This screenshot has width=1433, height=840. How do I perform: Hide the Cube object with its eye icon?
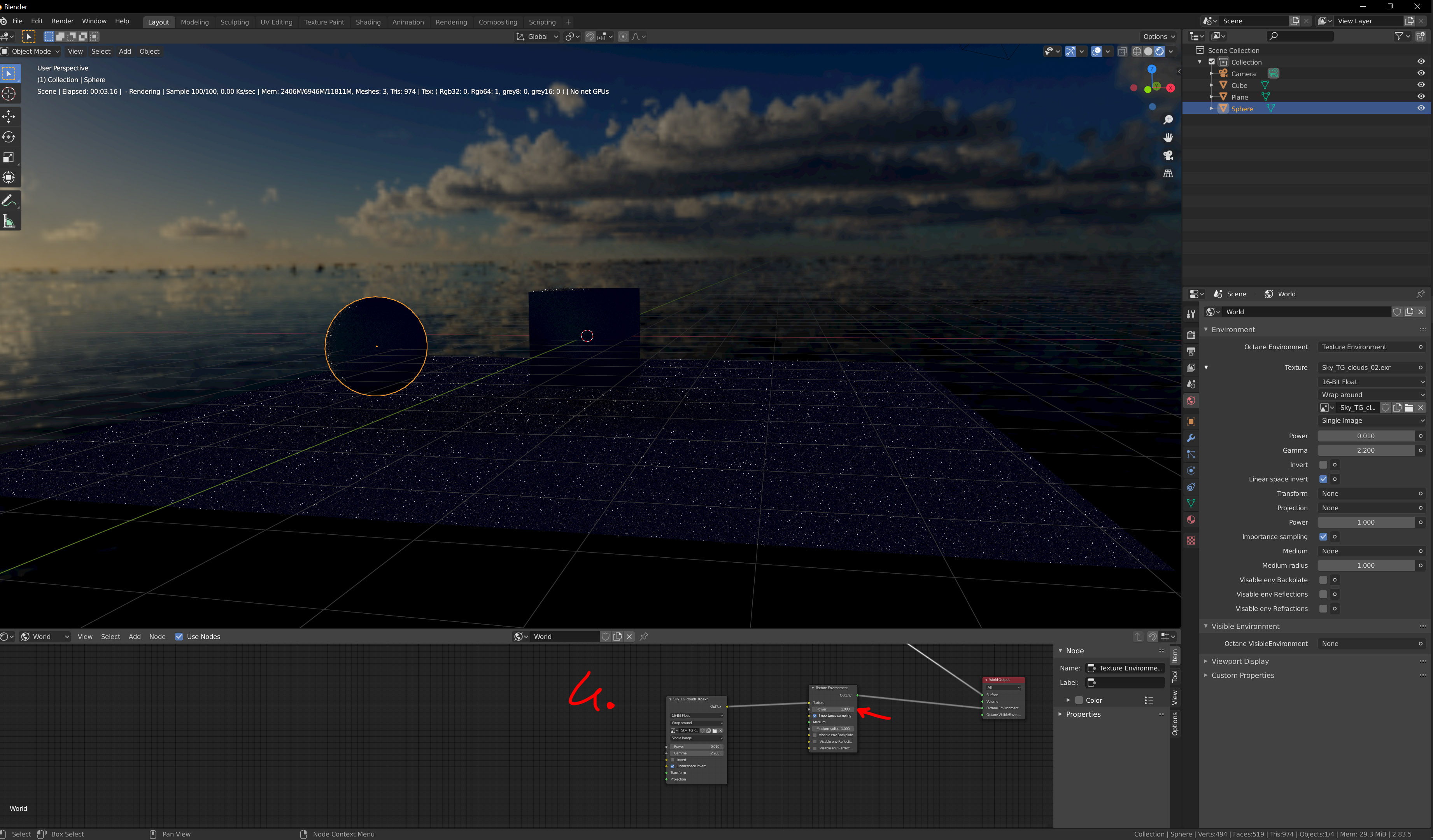tap(1421, 85)
